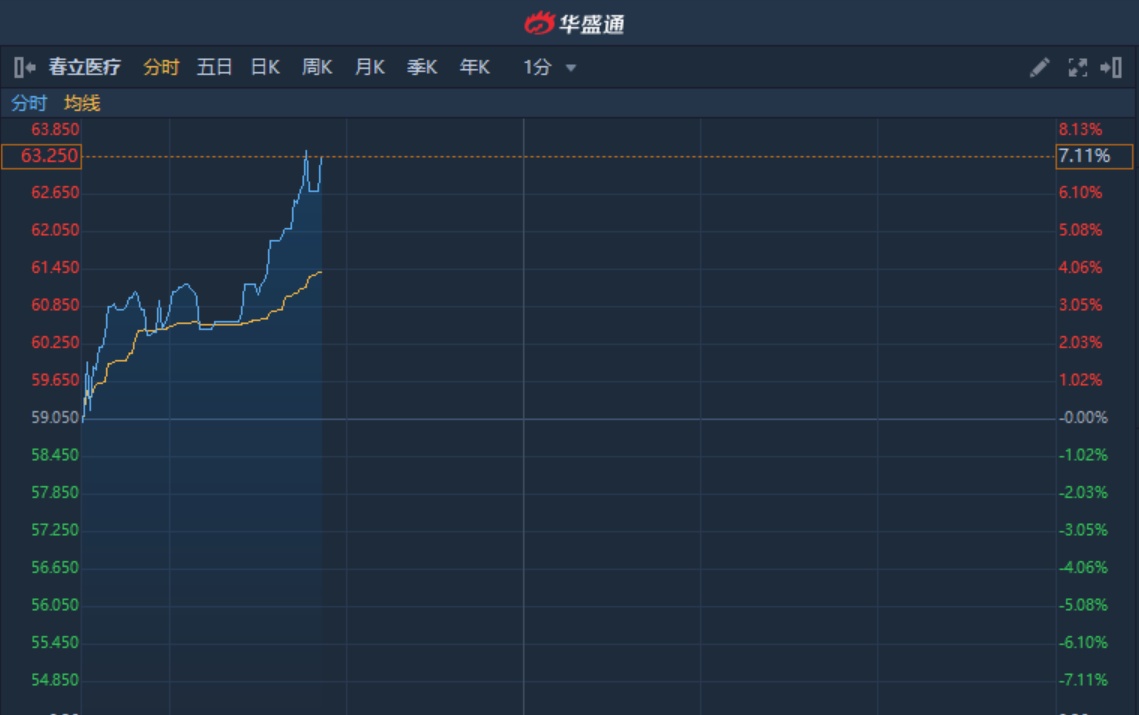This screenshot has height=715, width=1139.
Task: Switch to 日K chart
Action: point(265,68)
